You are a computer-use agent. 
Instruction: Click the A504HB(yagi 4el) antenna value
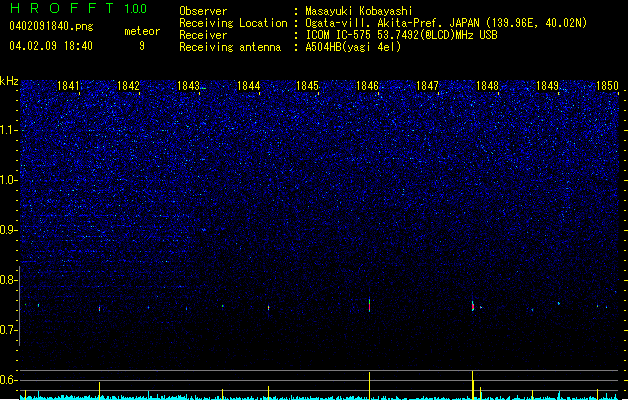[x=353, y=47]
